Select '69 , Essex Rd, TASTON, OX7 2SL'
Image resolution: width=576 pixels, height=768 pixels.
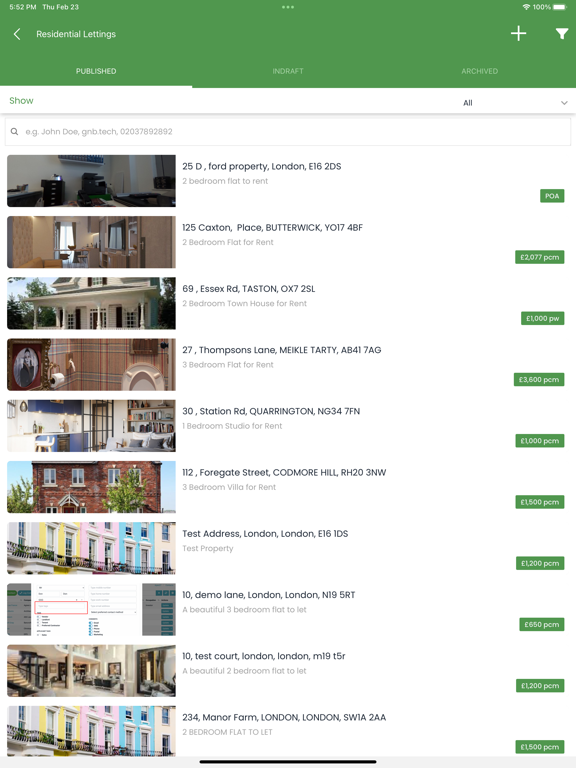[249, 289]
